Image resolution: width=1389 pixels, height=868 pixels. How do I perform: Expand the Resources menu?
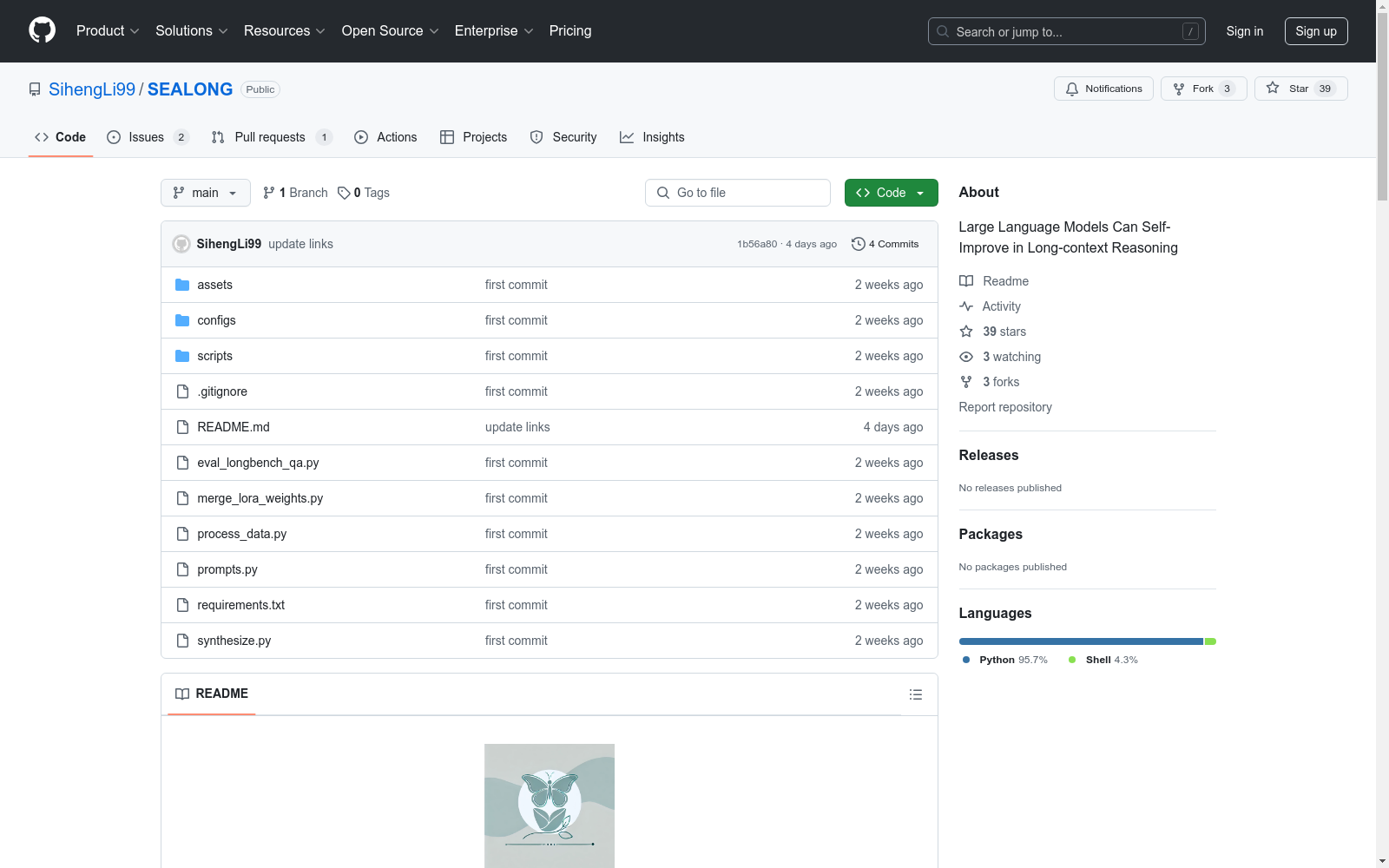coord(285,31)
